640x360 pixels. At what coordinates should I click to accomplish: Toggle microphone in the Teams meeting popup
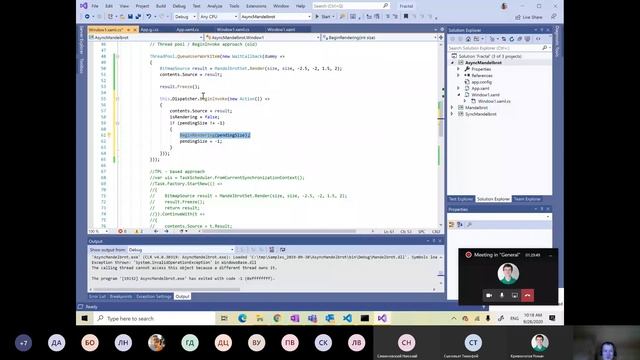tap(502, 295)
